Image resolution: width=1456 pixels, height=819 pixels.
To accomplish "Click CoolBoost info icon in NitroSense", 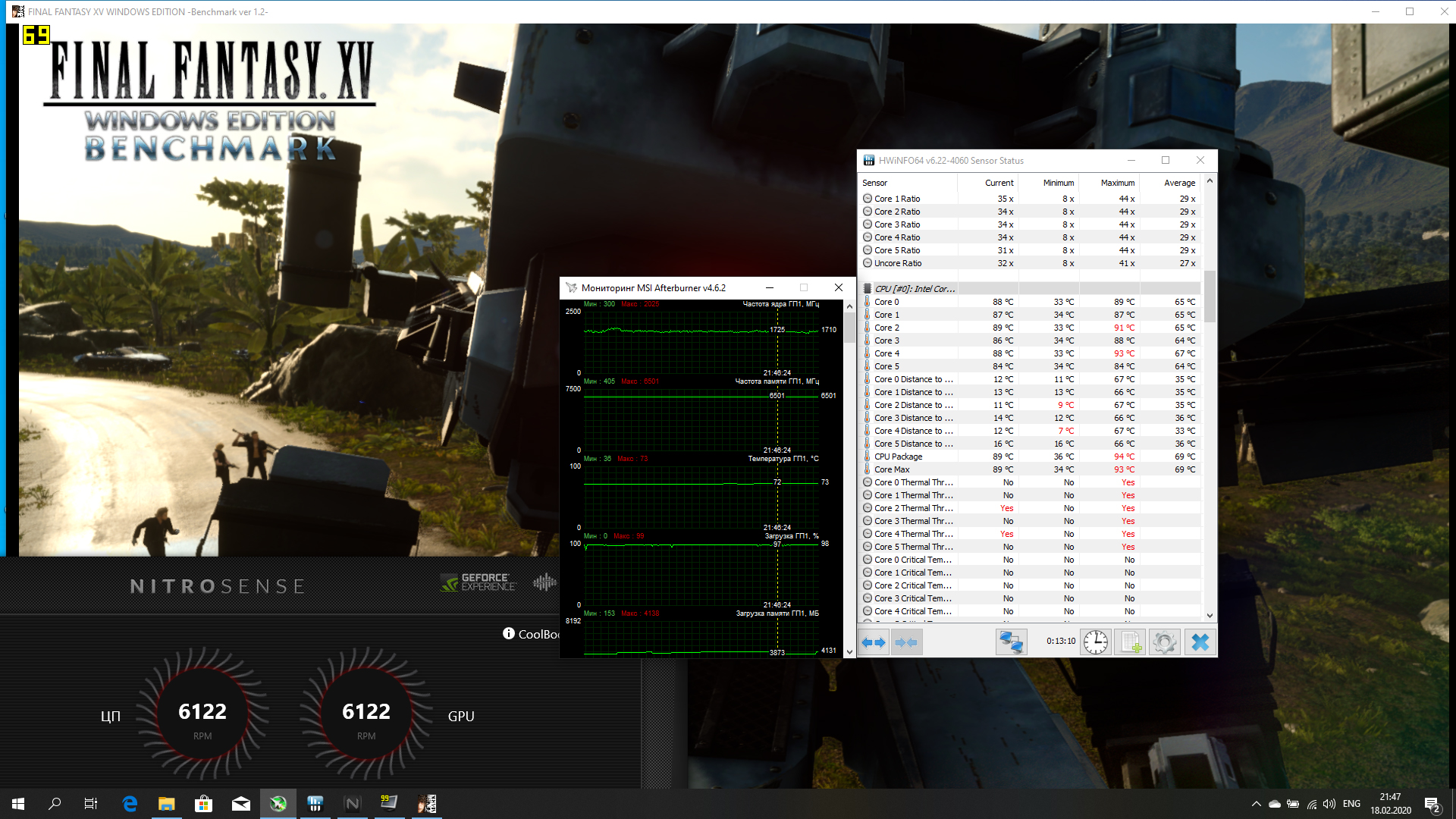I will point(509,633).
